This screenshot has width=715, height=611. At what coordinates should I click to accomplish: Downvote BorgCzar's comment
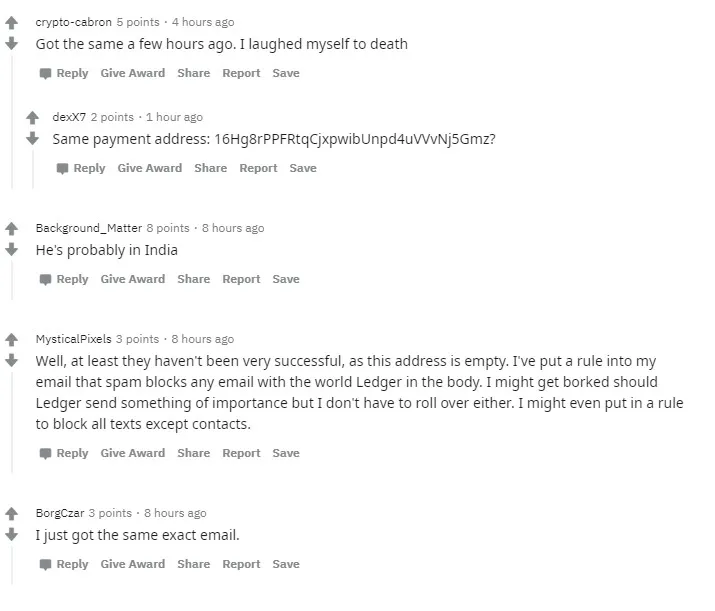11,534
